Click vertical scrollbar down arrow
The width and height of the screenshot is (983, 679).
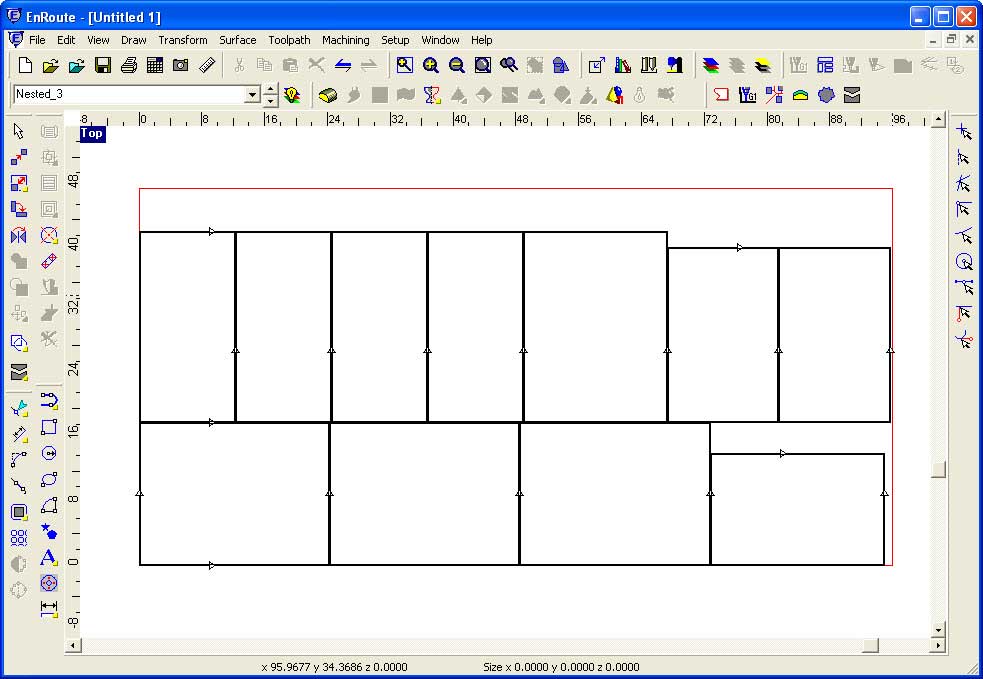pyautogui.click(x=938, y=630)
